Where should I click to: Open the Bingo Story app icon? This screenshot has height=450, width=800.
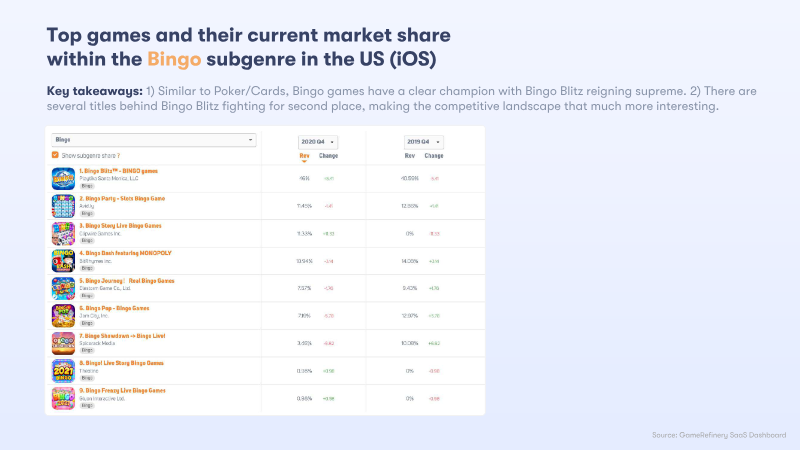[63, 234]
